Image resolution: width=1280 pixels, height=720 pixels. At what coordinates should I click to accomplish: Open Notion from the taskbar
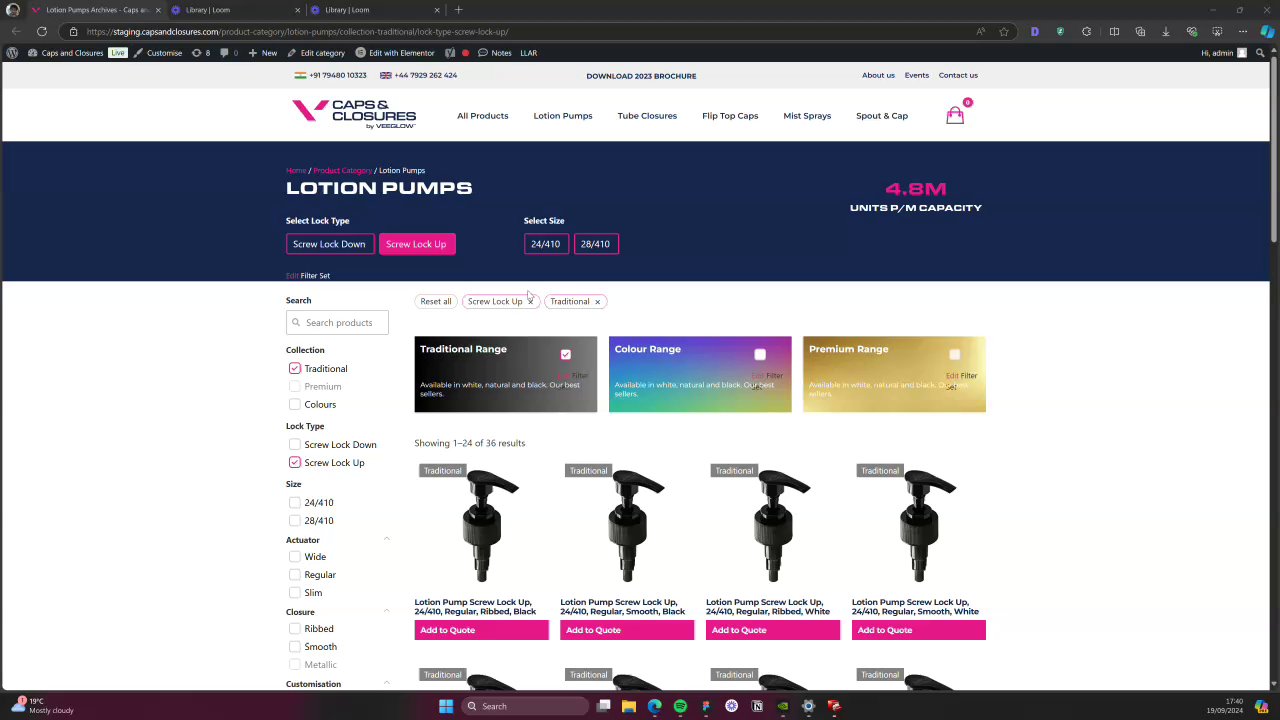pyautogui.click(x=757, y=706)
